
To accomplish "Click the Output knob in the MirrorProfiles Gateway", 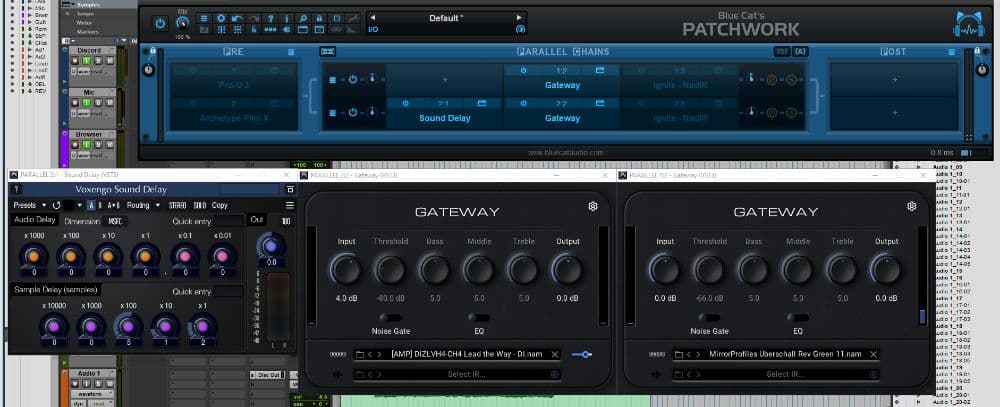I will point(886,270).
